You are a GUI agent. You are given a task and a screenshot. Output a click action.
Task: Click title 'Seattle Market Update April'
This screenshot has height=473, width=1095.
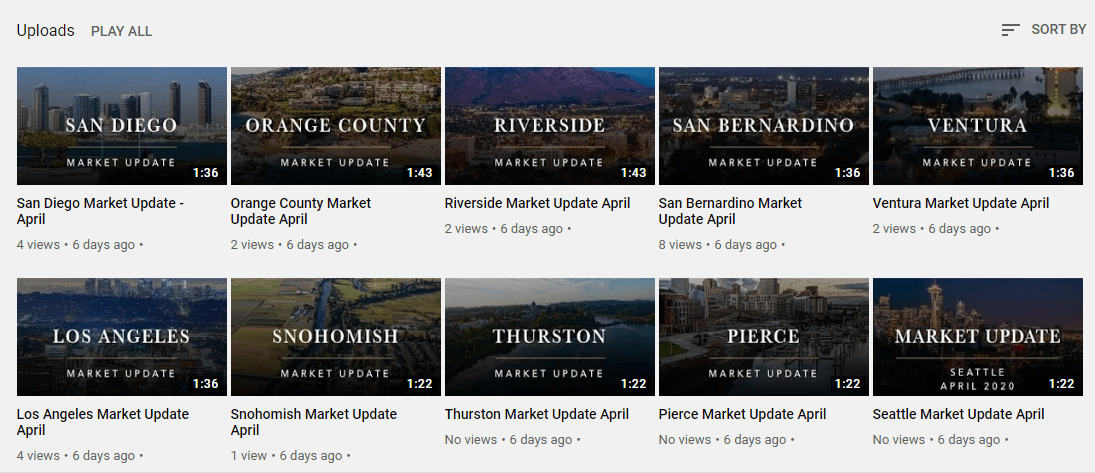click(958, 414)
